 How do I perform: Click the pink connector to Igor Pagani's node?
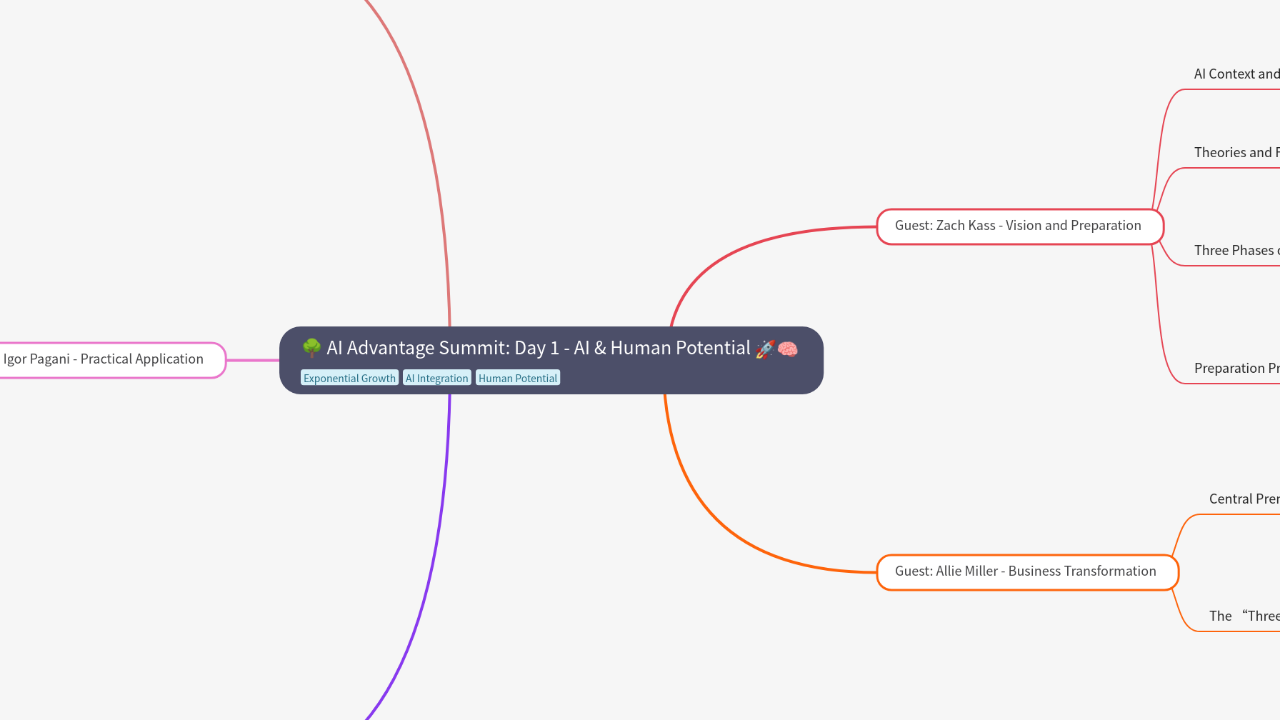click(x=253, y=359)
